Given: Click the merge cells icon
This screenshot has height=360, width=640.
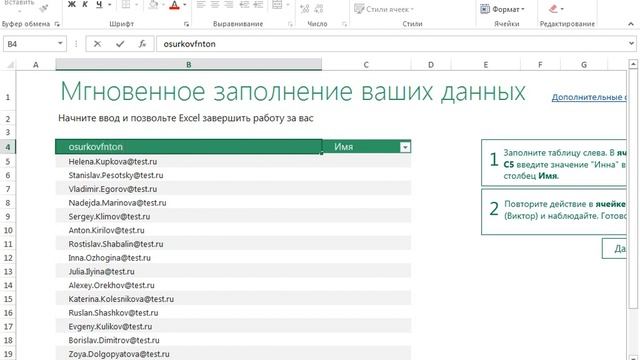Looking at the screenshot, I should [x=277, y=5].
